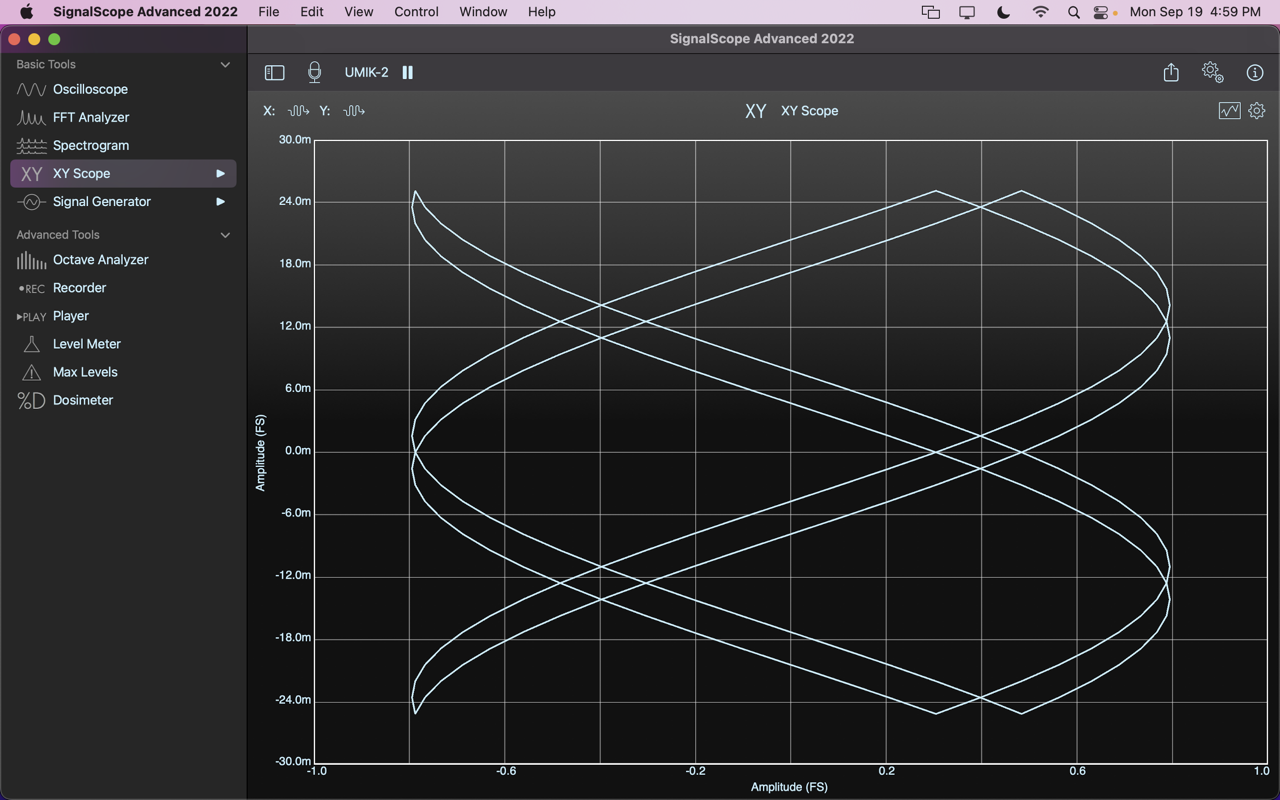Click the 24.0m Y-axis value
The image size is (1280, 800).
tap(294, 202)
